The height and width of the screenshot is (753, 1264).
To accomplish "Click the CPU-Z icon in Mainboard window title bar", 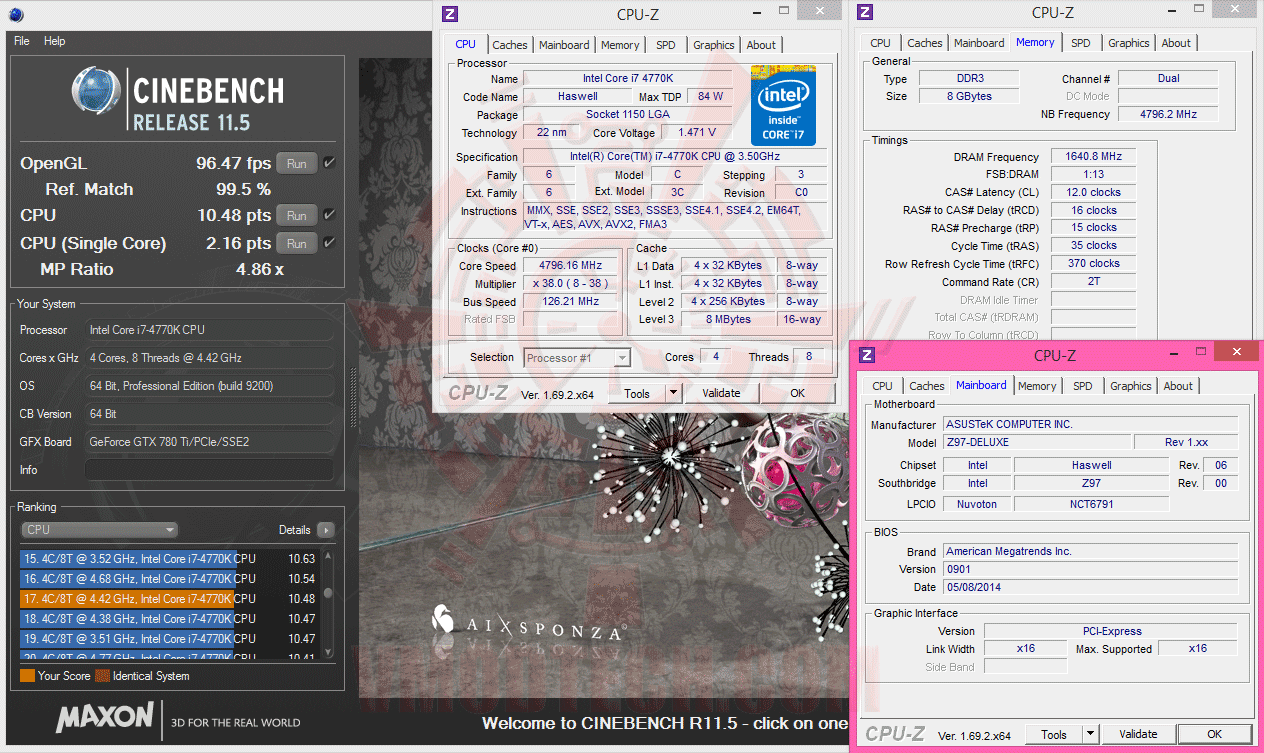I will tap(867, 354).
